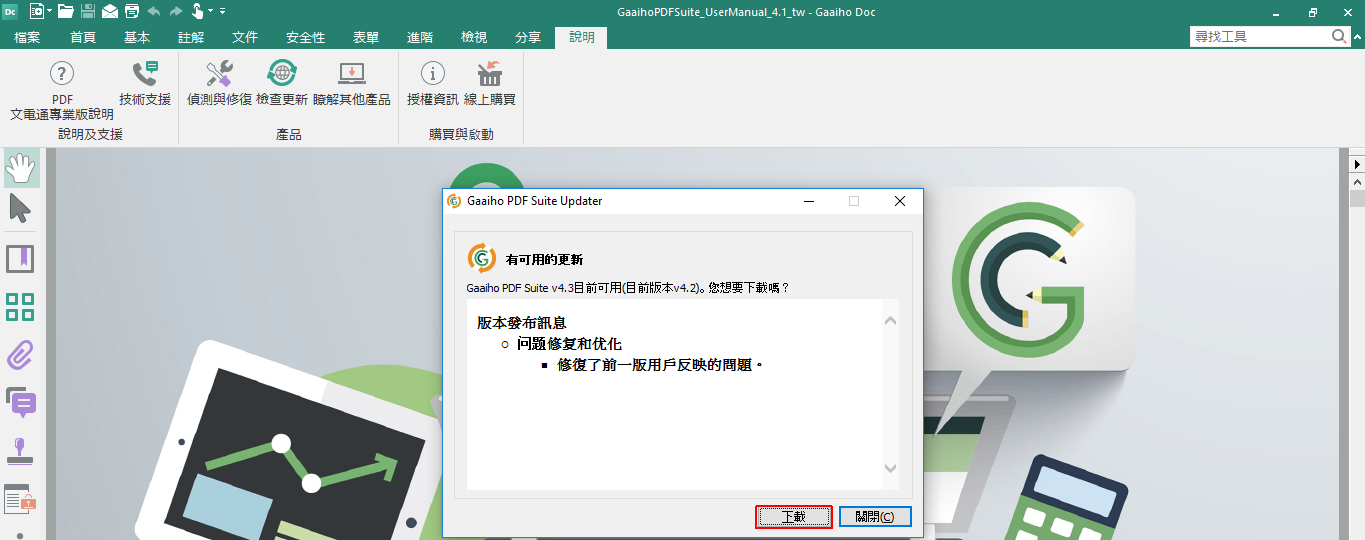Select the 說明 tab
This screenshot has width=1365, height=540.
point(582,37)
